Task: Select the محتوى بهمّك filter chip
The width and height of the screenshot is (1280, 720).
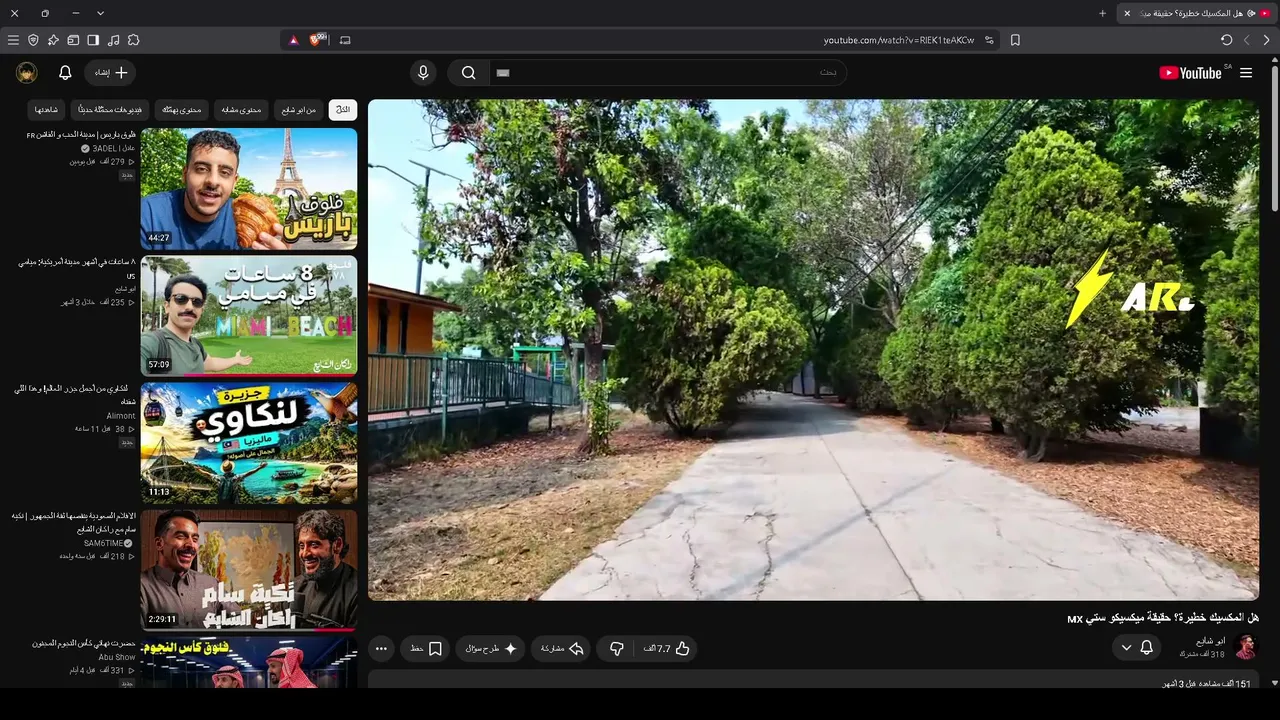Action: click(182, 109)
